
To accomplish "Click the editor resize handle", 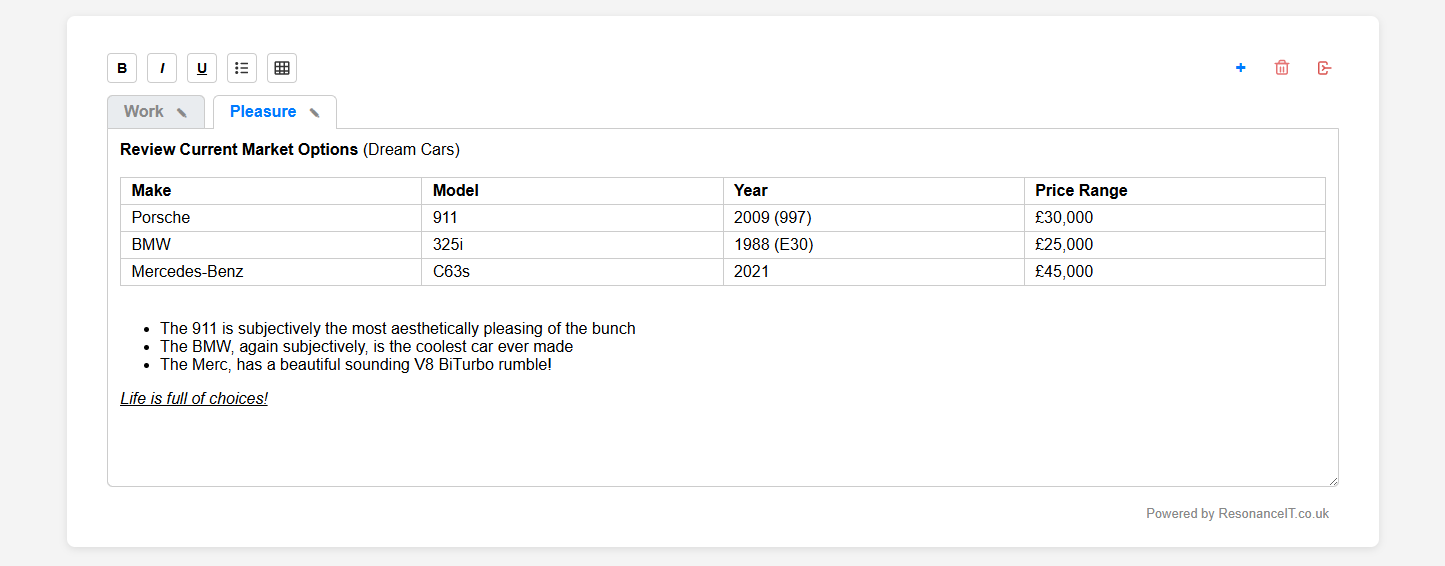I will tap(1333, 481).
